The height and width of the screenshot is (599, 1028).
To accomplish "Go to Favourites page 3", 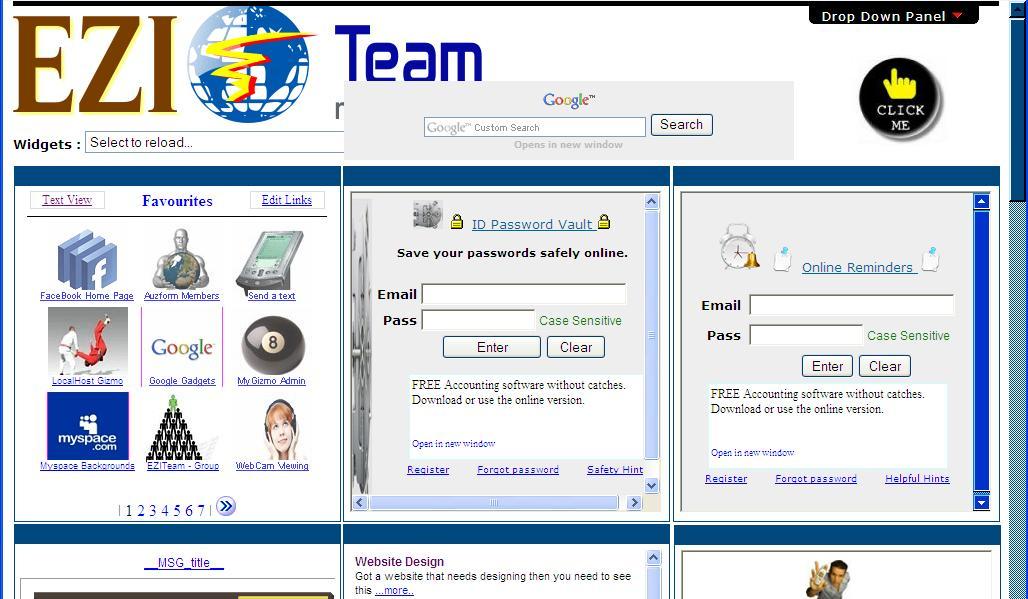I will coord(153,511).
